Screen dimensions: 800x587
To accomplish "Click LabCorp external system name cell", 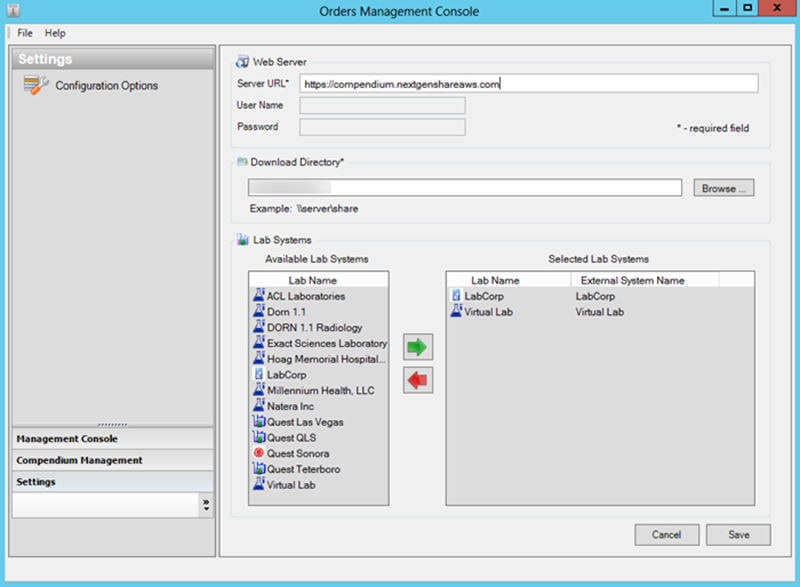I will (595, 296).
